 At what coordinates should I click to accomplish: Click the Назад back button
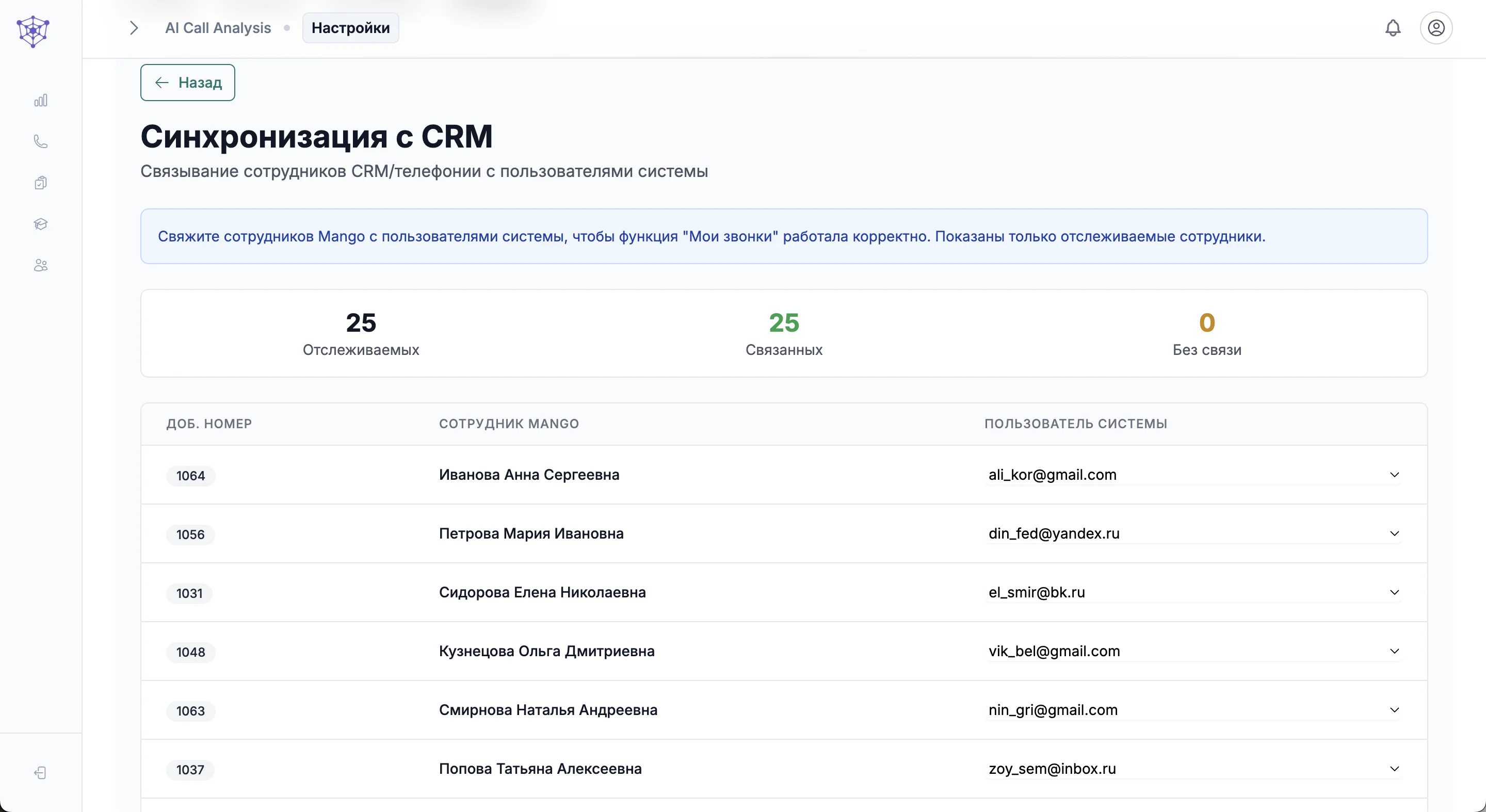point(187,83)
